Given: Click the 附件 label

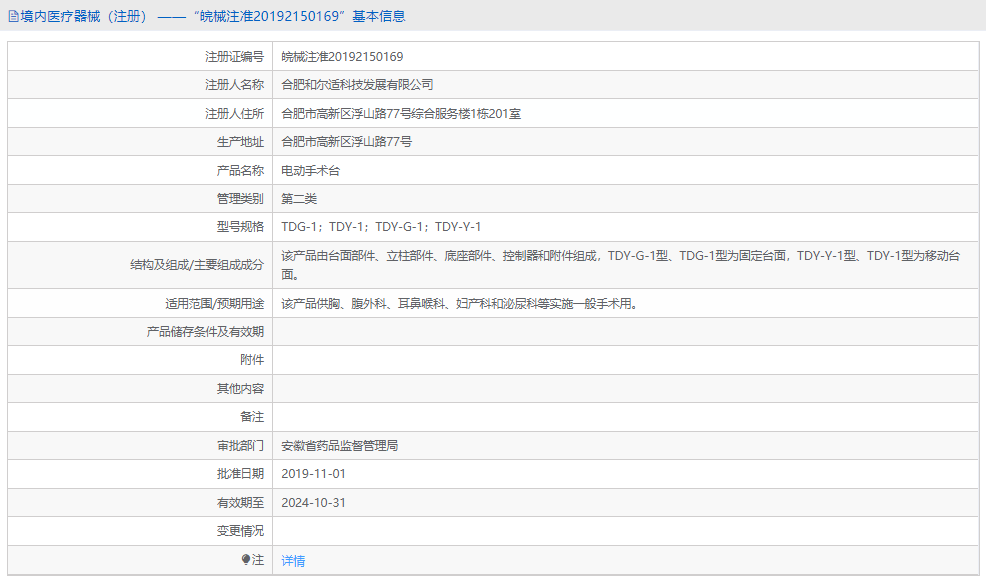Looking at the screenshot, I should [x=252, y=360].
